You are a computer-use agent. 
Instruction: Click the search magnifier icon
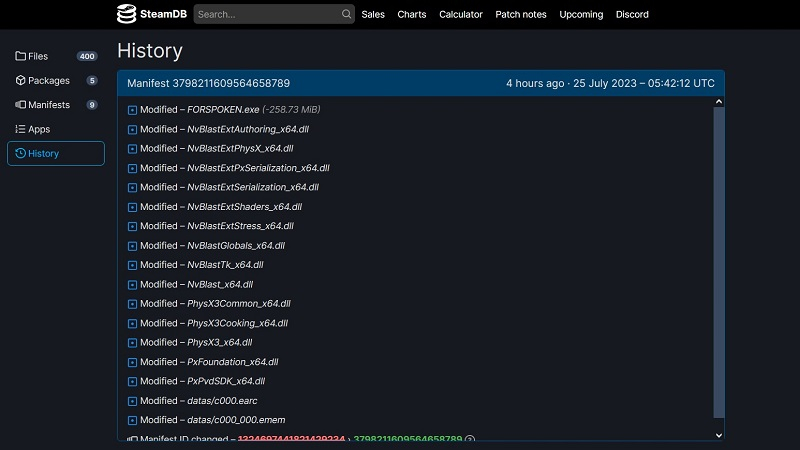click(x=346, y=14)
